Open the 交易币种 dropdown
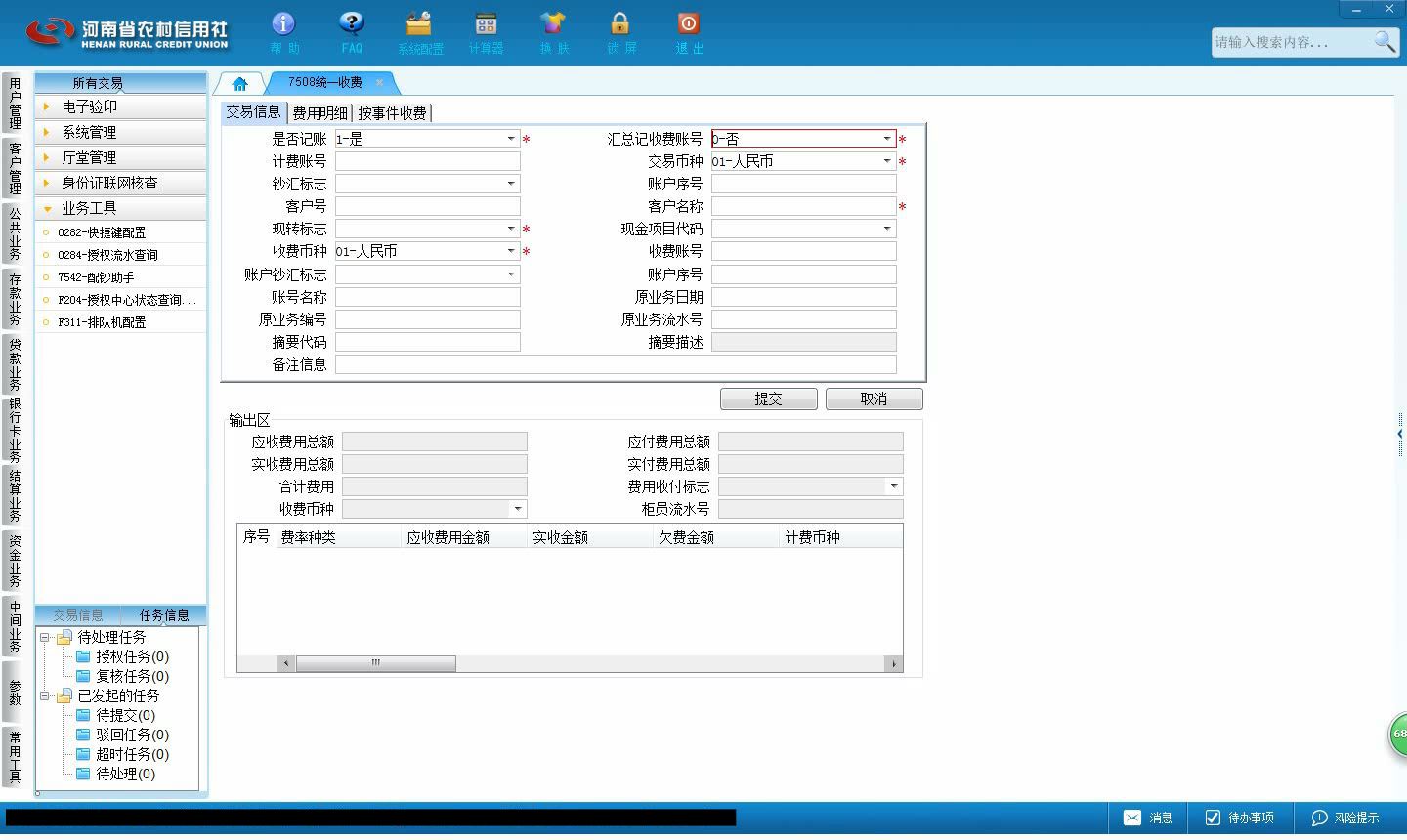This screenshot has height=840, width=1407. tap(887, 161)
